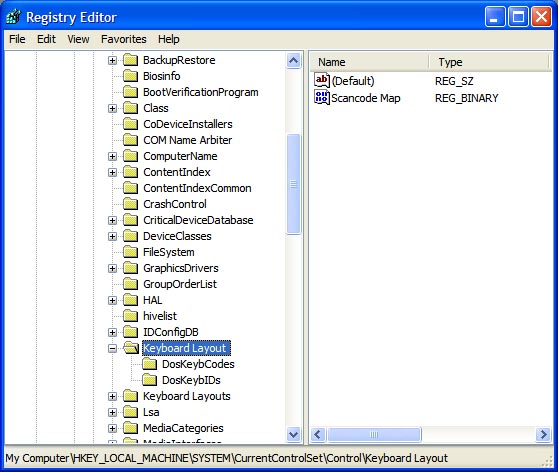The height and width of the screenshot is (472, 558).
Task: Click the ComputerName folder icon
Action: pos(131,156)
